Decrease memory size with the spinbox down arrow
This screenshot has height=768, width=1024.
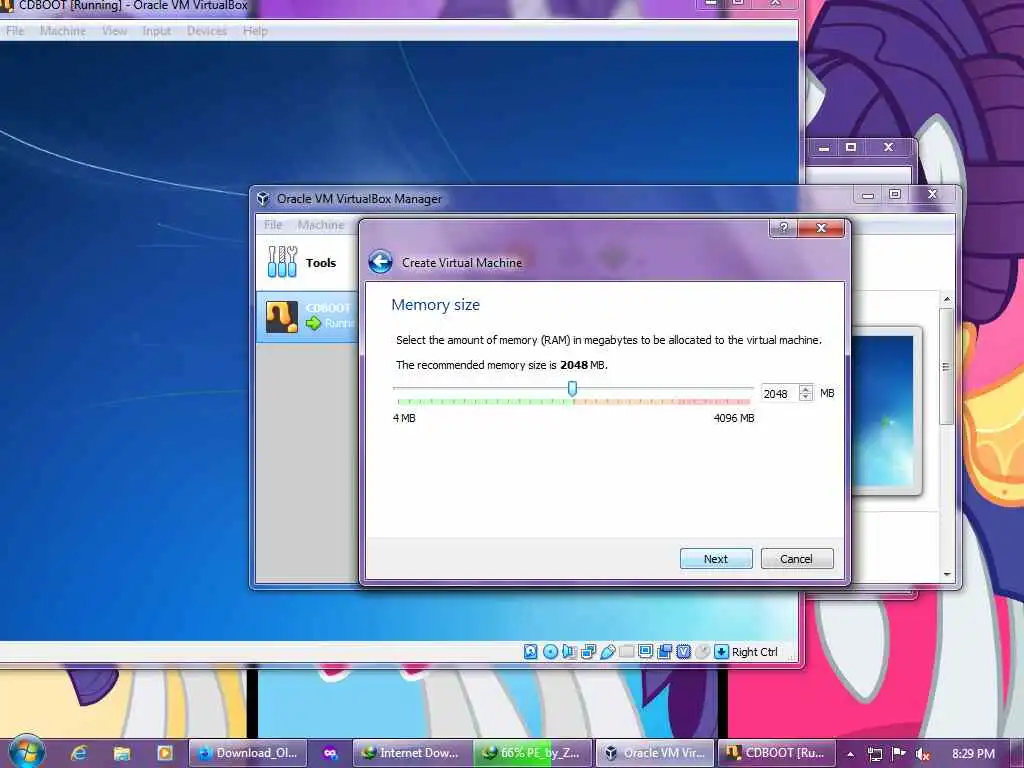[806, 397]
